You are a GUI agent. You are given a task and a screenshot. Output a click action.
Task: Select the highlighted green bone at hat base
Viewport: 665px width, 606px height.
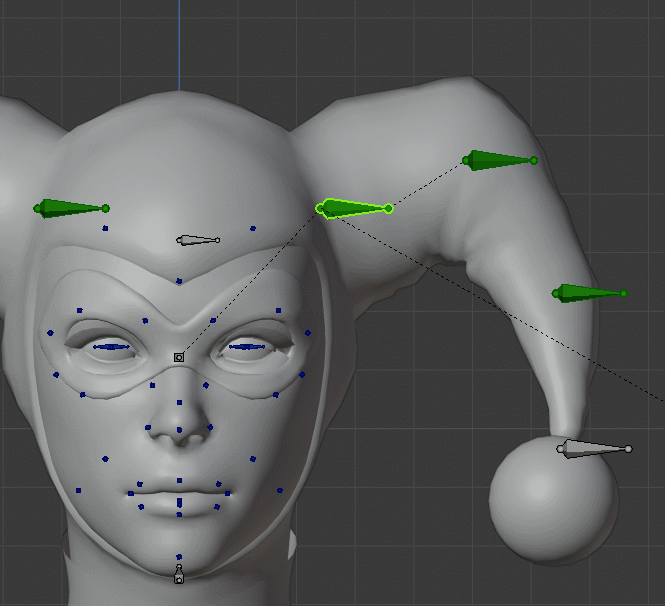click(355, 208)
